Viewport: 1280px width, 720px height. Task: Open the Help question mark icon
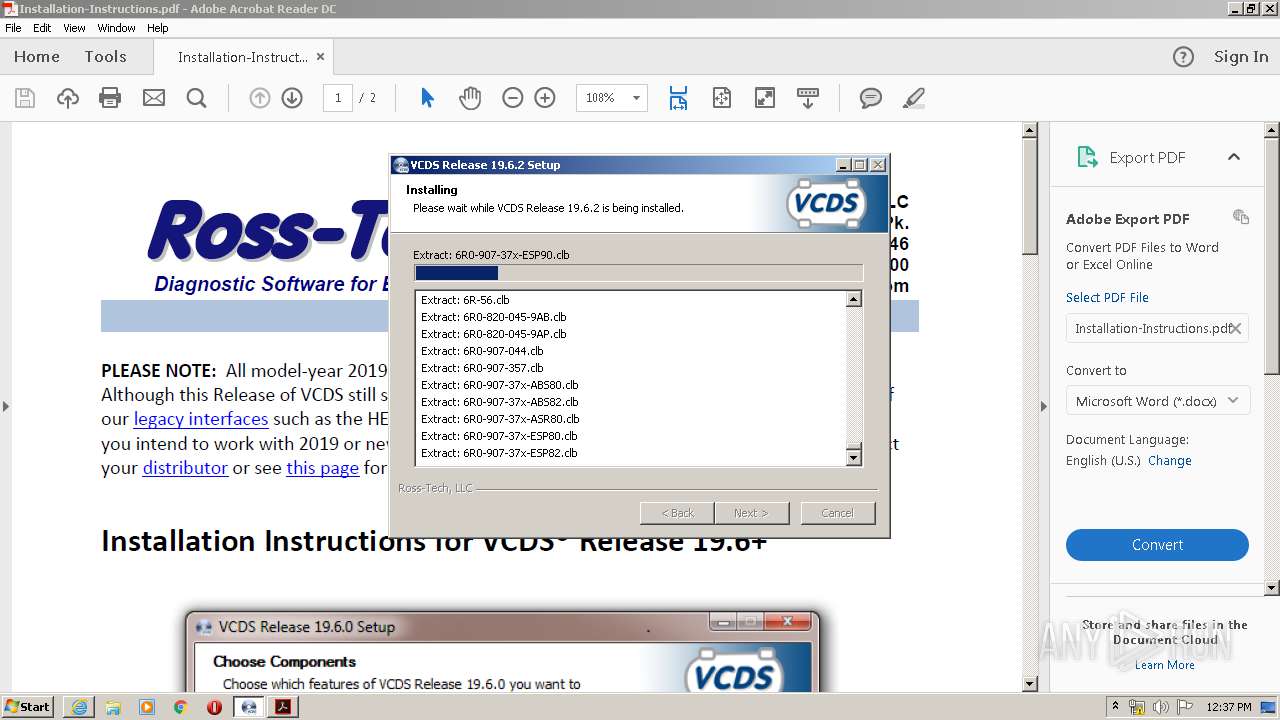(1183, 57)
